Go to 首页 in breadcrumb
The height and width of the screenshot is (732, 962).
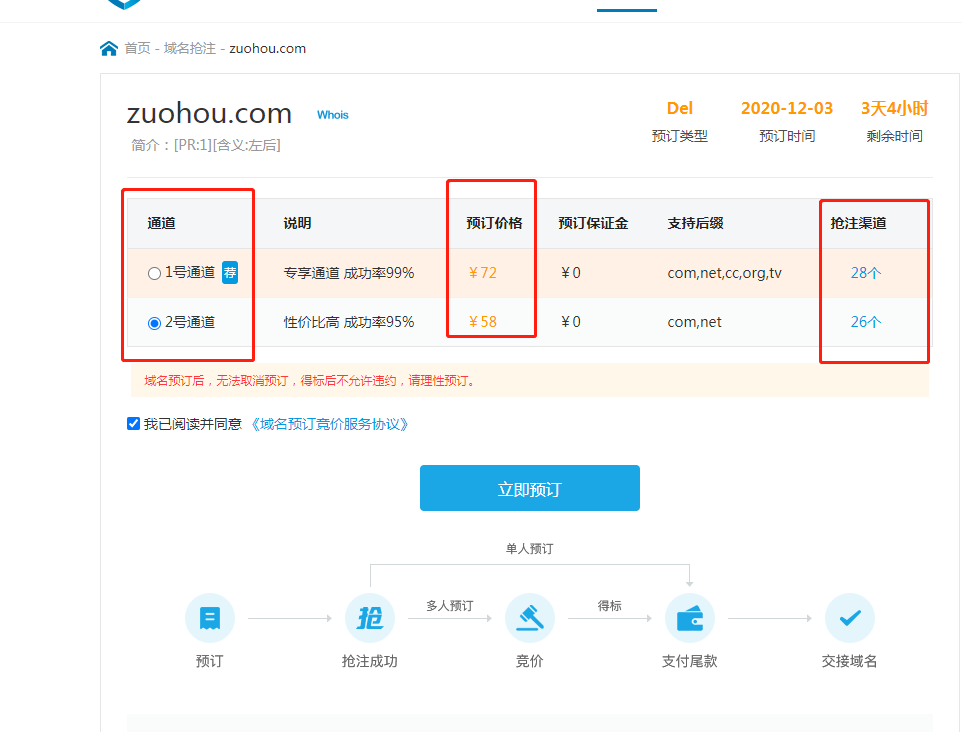click(137, 48)
